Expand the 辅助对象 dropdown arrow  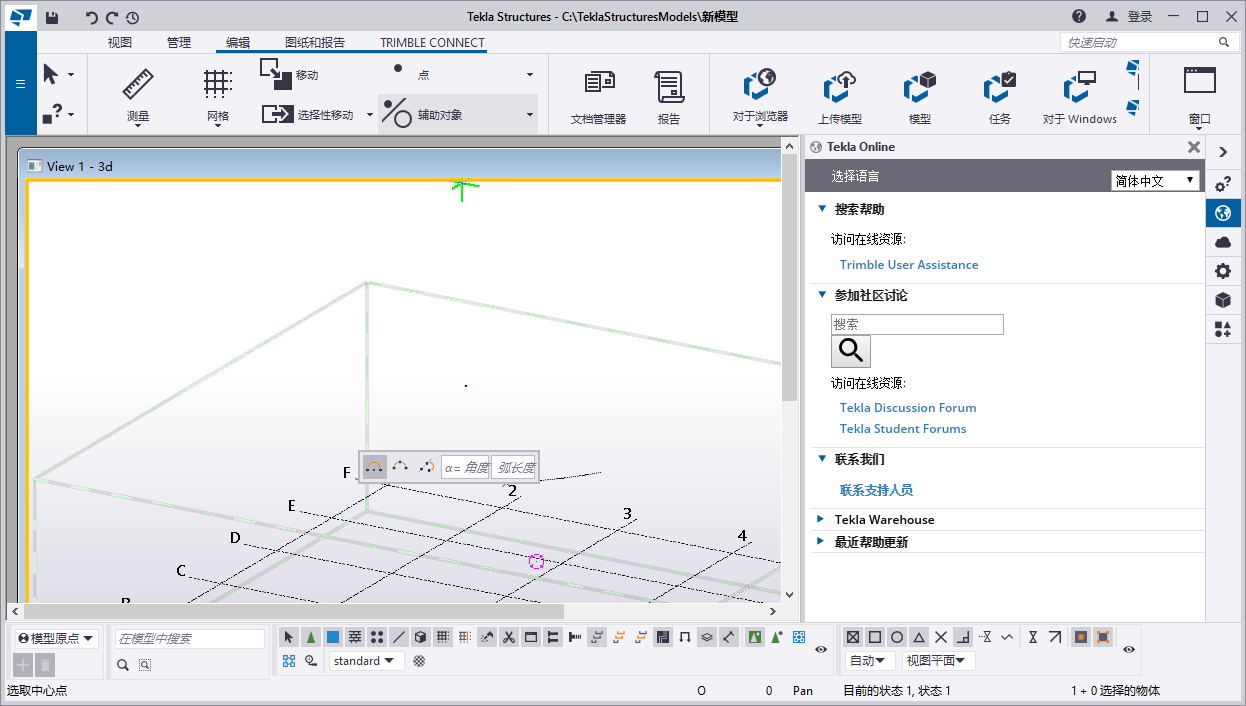[x=530, y=115]
